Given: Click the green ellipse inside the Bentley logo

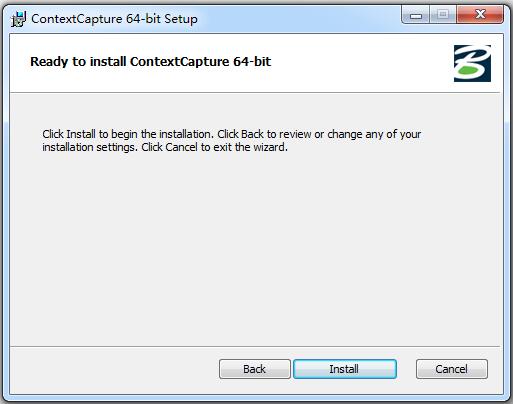Looking at the screenshot, I should [x=469, y=70].
